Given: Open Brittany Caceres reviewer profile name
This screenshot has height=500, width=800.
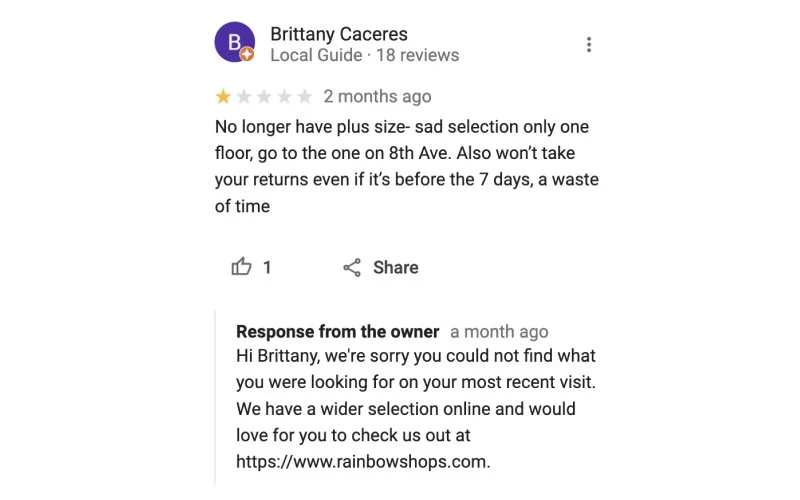Looking at the screenshot, I should pos(339,34).
